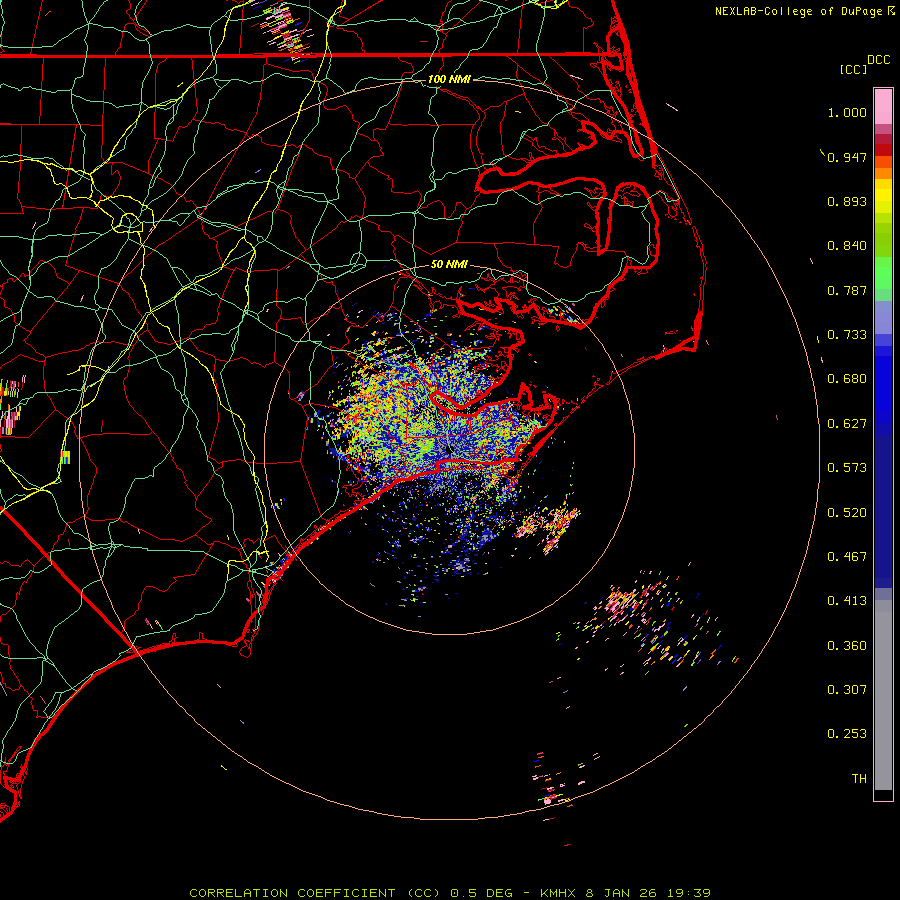Pick the lavender segment of the color bar
The height and width of the screenshot is (900, 900).
click(x=883, y=317)
